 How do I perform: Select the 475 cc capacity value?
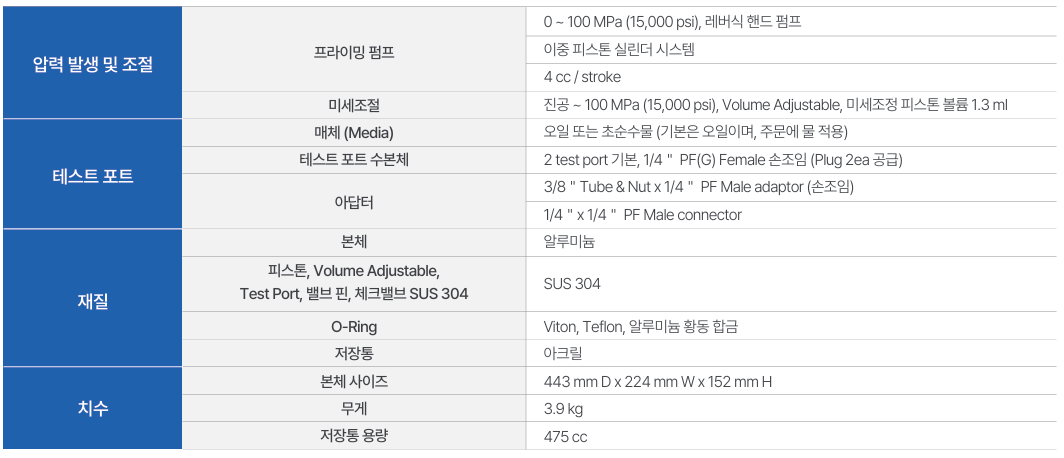pyautogui.click(x=565, y=437)
